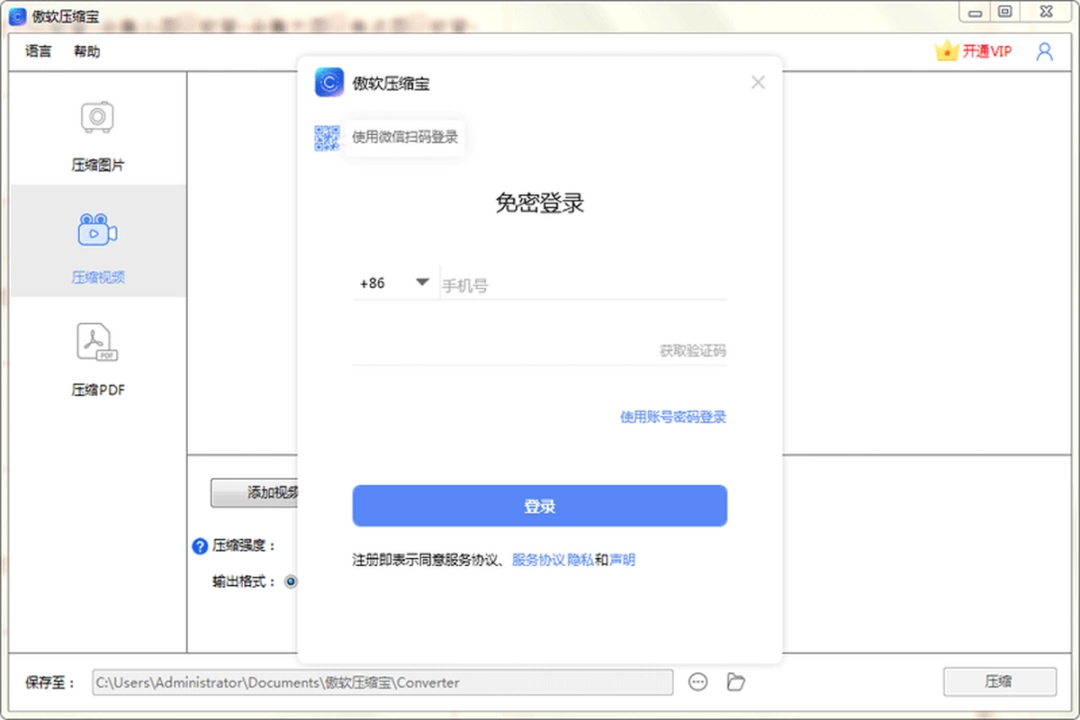
Task: Click the WeChat QR code login icon
Action: tap(327, 137)
